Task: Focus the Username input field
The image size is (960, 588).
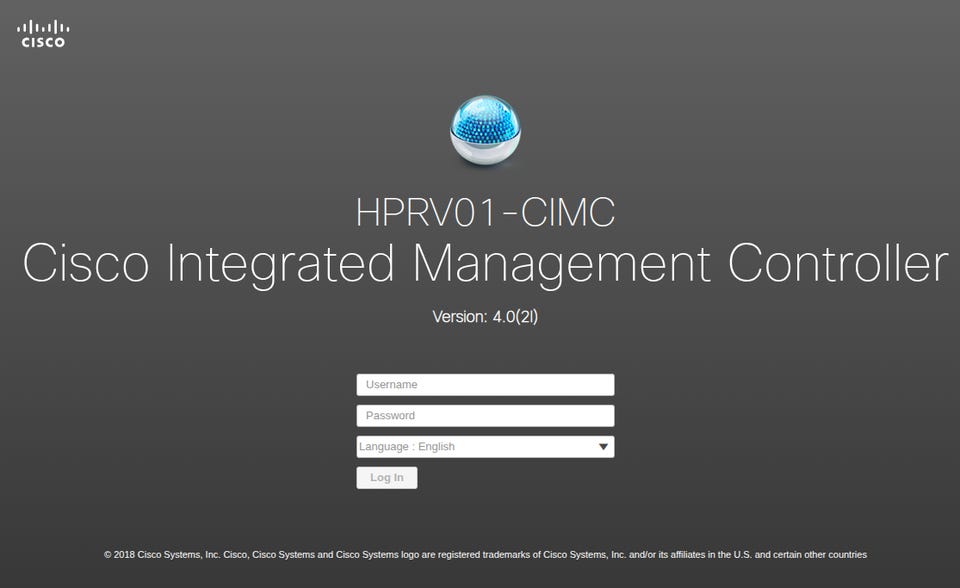Action: 486,385
